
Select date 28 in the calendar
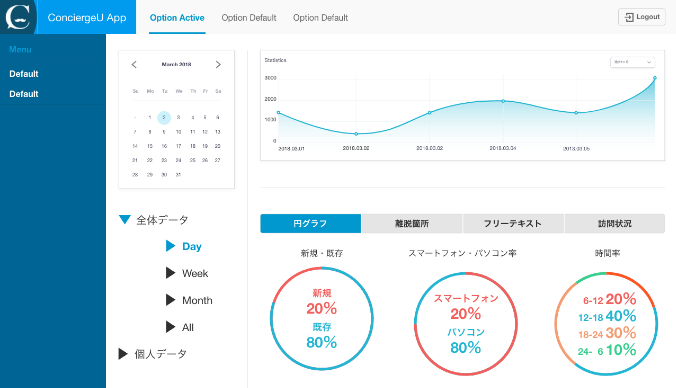point(135,175)
